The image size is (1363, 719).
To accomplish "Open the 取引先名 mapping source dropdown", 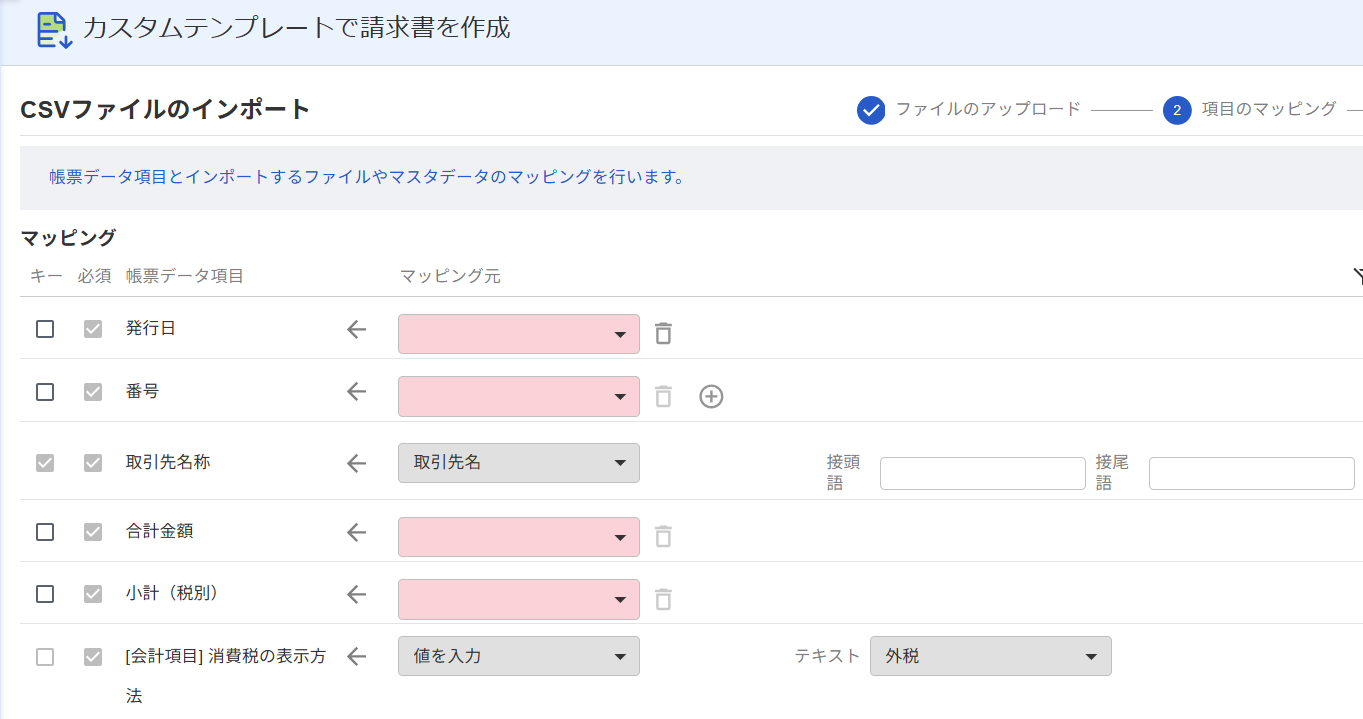I will coord(519,463).
